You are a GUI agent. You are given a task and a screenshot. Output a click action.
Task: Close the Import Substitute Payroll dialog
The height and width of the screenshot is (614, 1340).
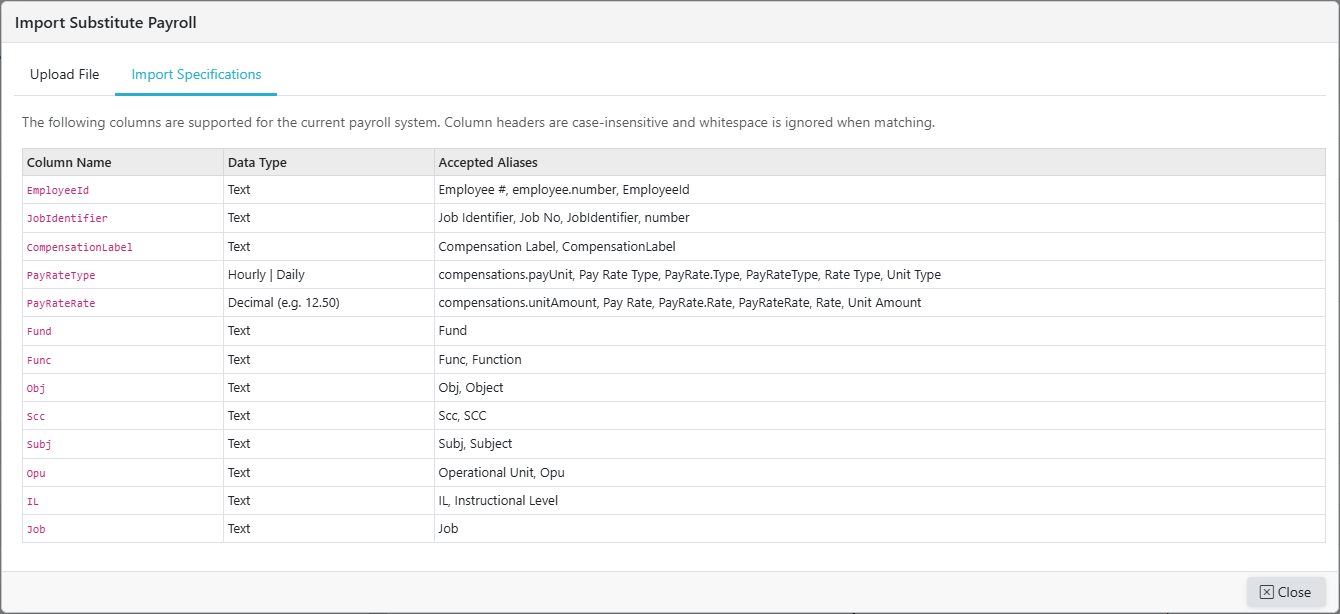tap(1286, 592)
